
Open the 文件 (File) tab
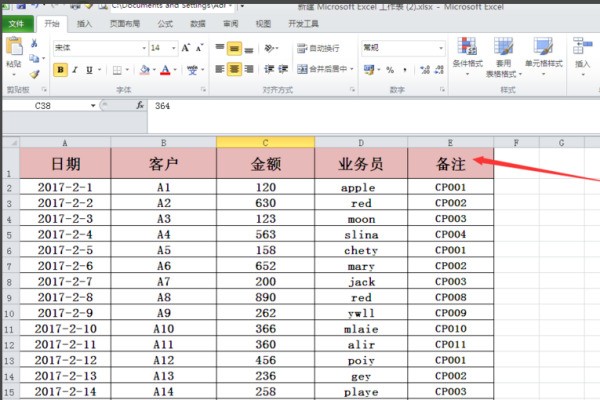18,22
